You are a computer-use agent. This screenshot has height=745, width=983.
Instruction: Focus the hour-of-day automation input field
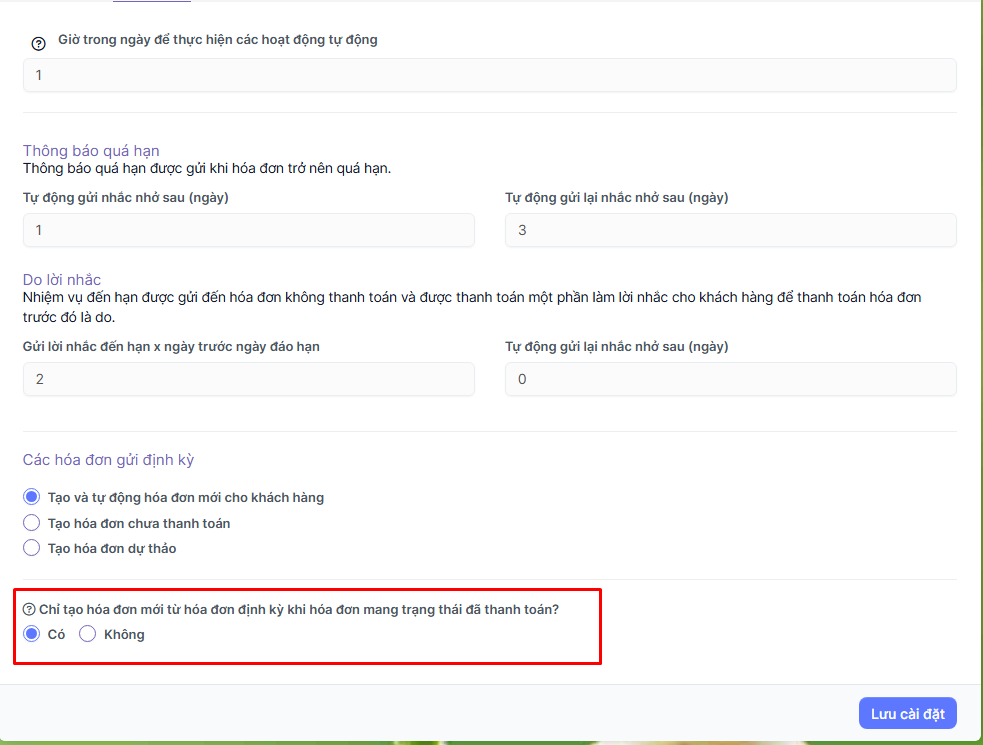(489, 75)
